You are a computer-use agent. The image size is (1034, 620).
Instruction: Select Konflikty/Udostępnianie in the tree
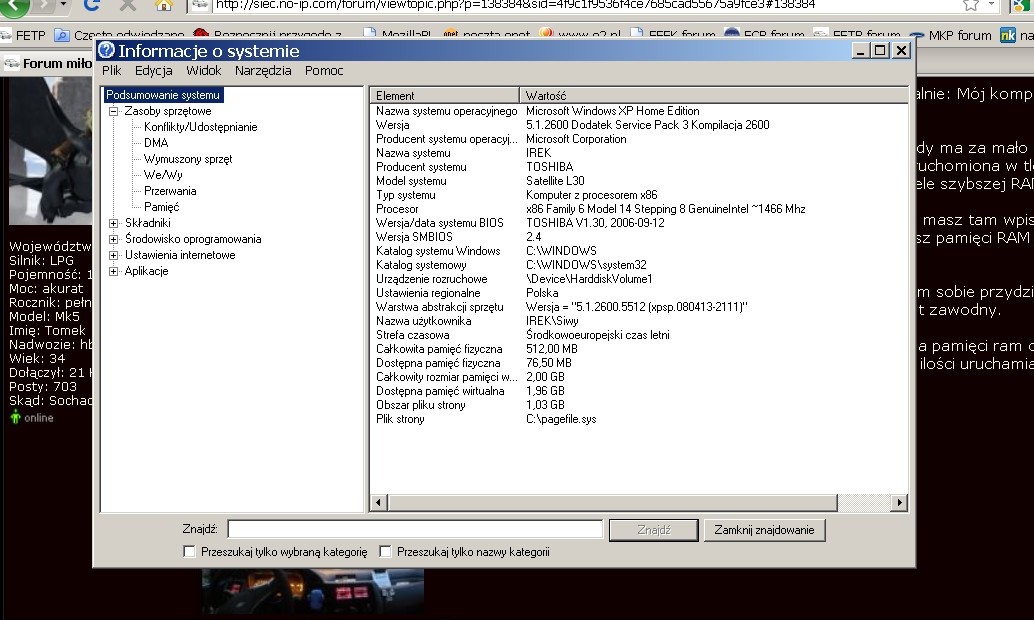200,127
